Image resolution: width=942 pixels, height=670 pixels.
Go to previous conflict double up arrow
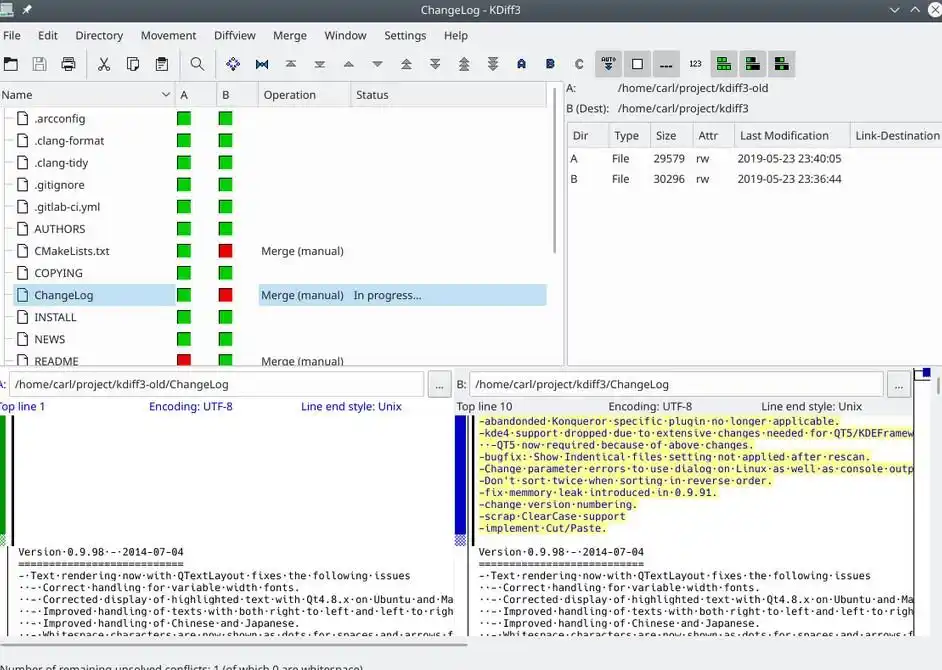pyautogui.click(x=406, y=64)
